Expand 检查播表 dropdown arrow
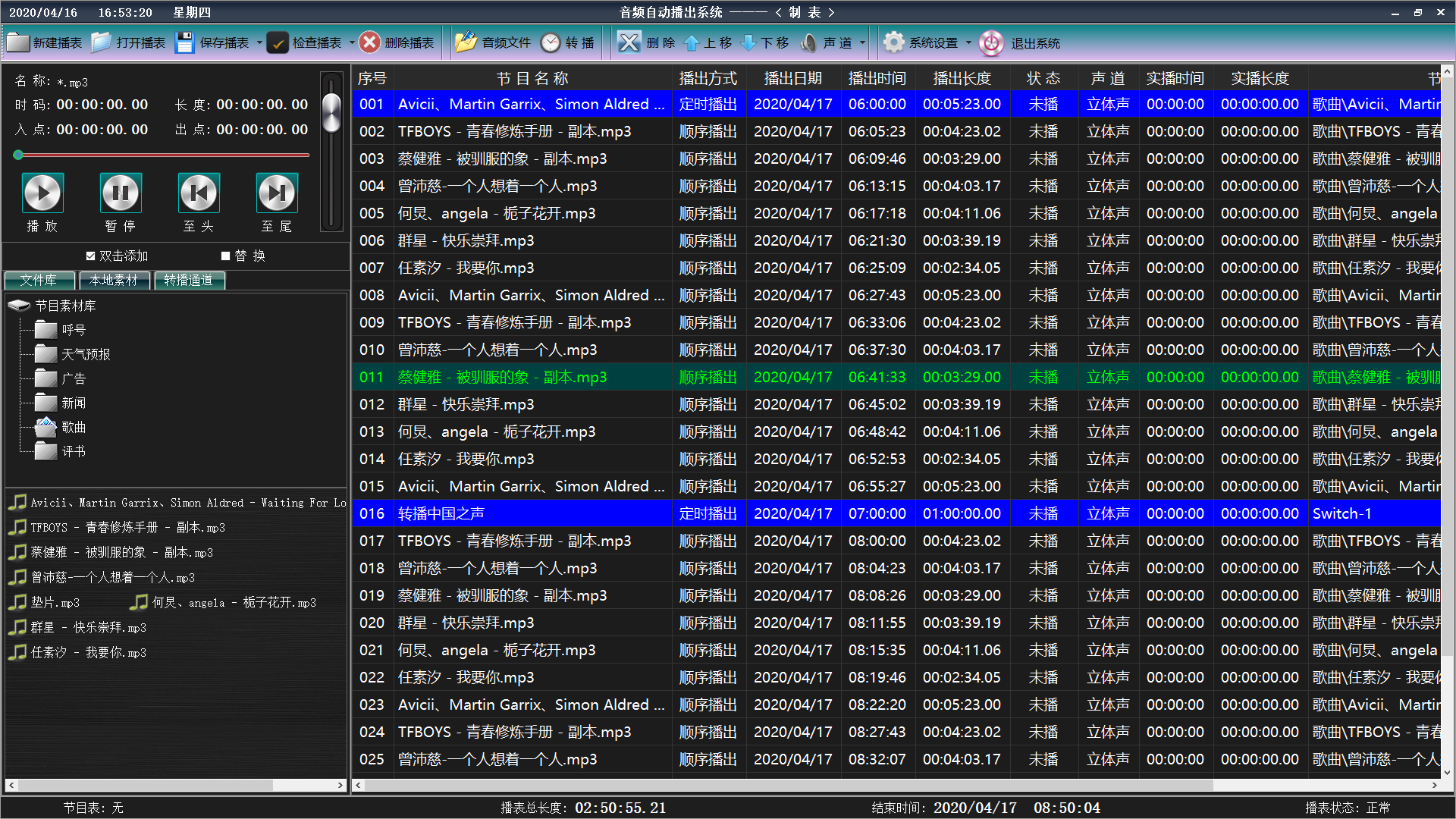The width and height of the screenshot is (1456, 819). (352, 42)
